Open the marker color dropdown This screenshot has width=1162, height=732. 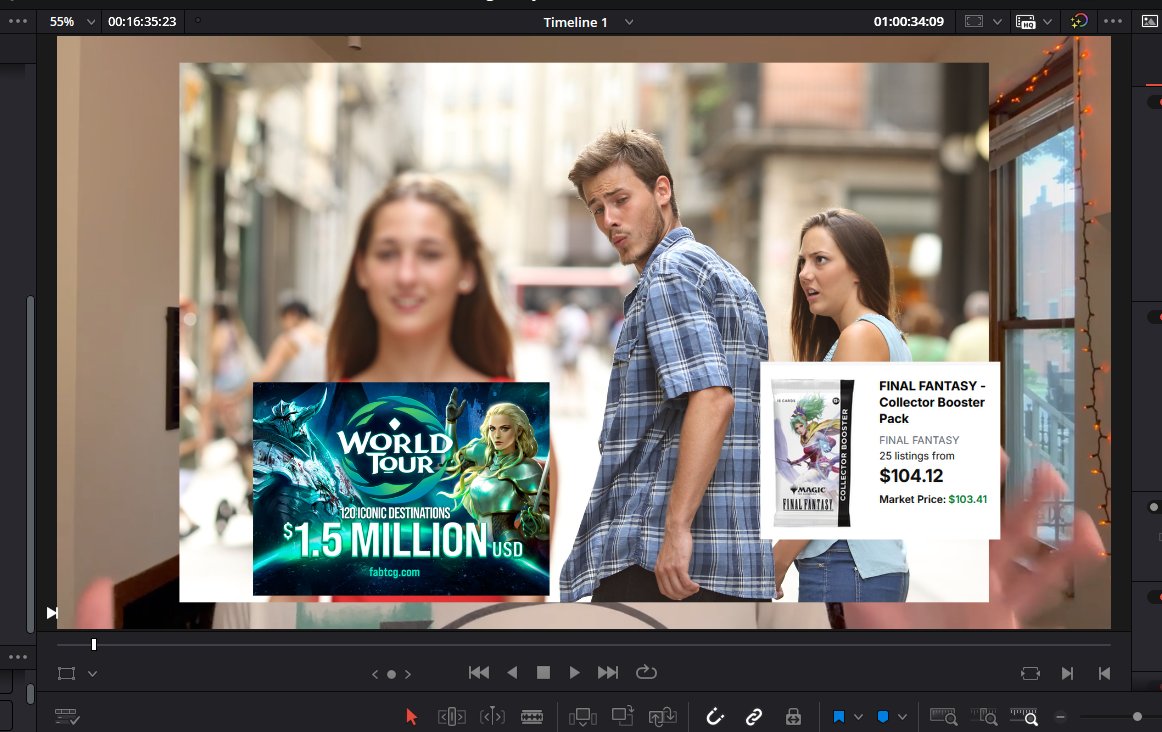click(x=902, y=716)
